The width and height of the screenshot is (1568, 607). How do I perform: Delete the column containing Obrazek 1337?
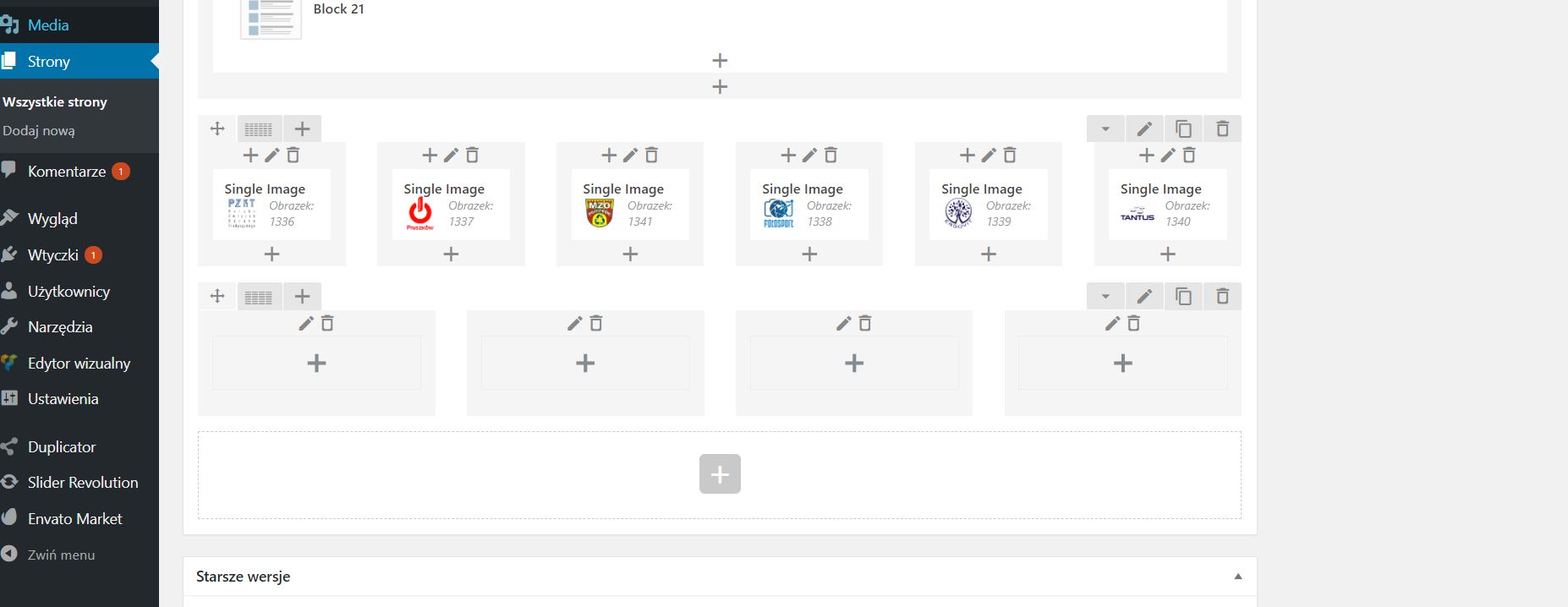(472, 155)
